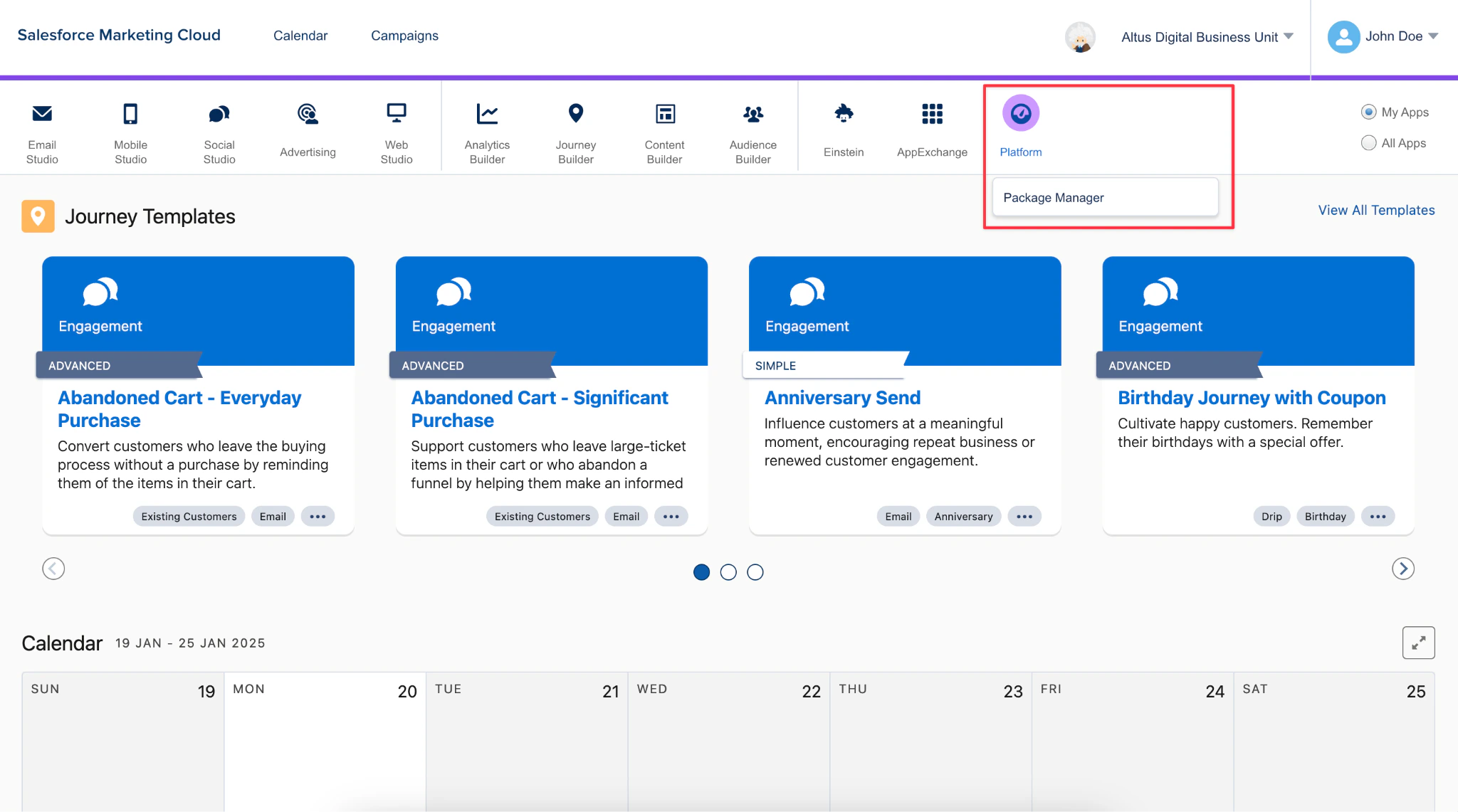Open the AppExchange grid icon
The width and height of the screenshot is (1458, 812).
933,113
